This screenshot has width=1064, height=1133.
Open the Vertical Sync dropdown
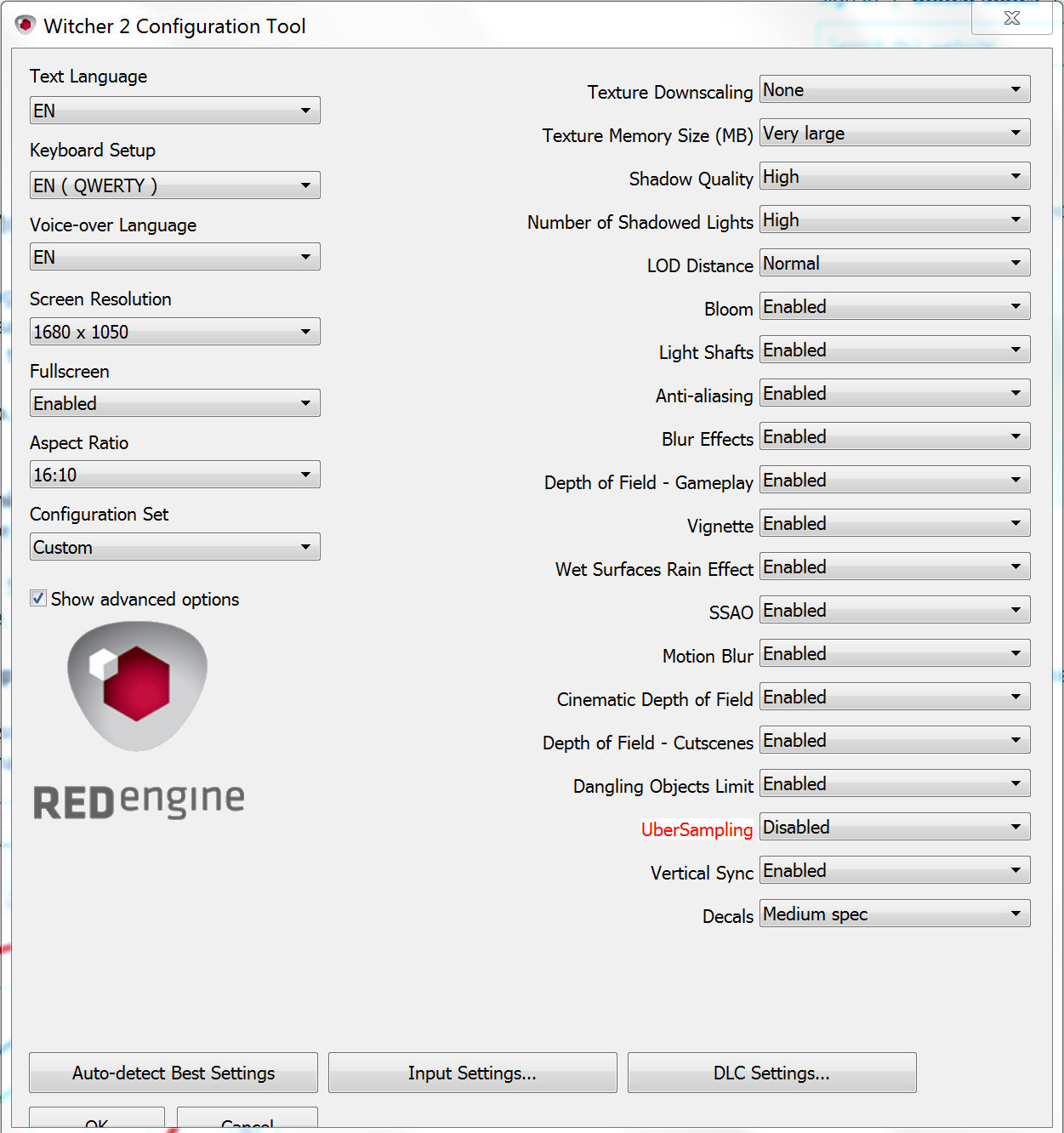pyautogui.click(x=895, y=870)
